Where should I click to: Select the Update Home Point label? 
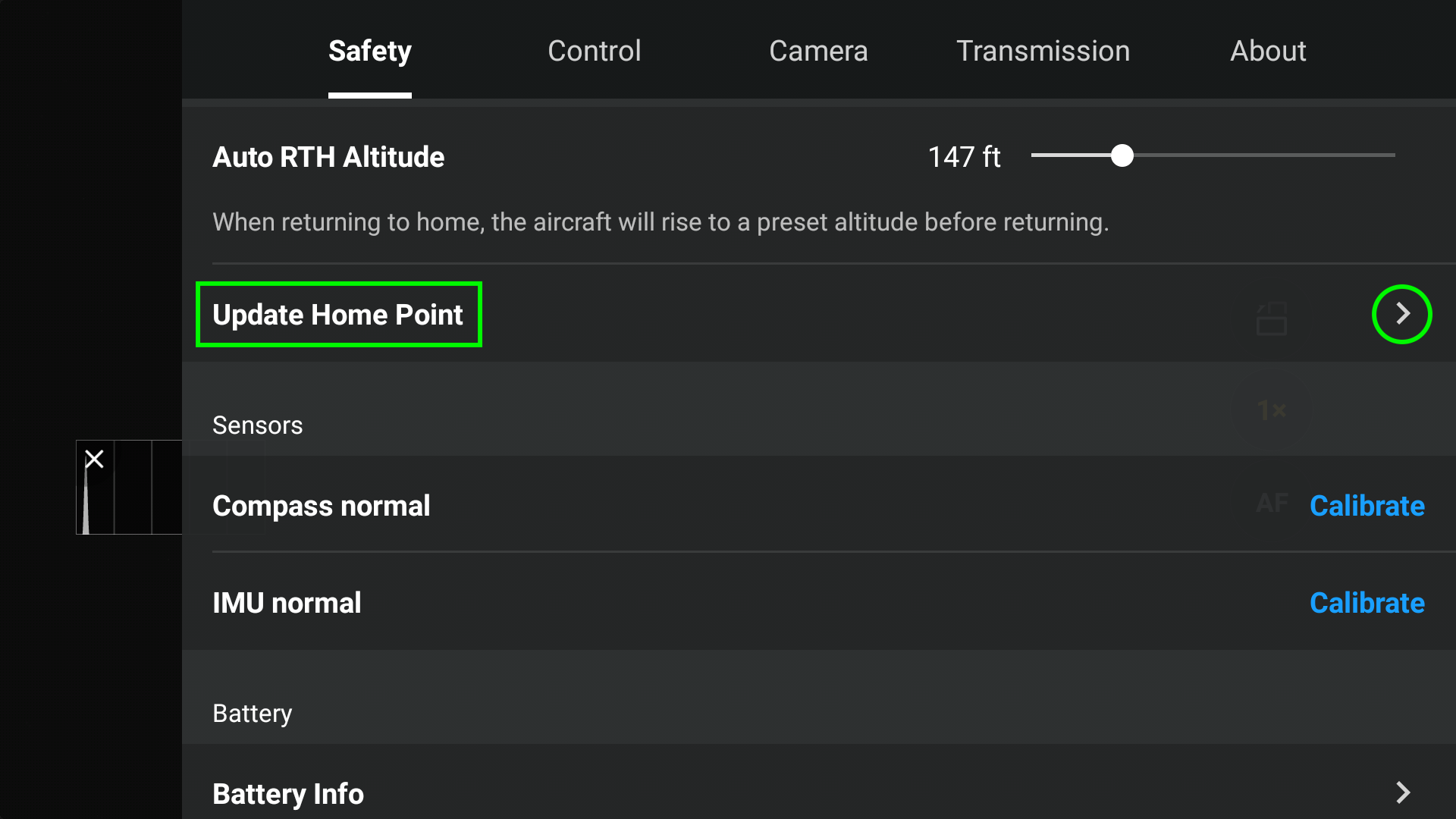click(x=338, y=315)
